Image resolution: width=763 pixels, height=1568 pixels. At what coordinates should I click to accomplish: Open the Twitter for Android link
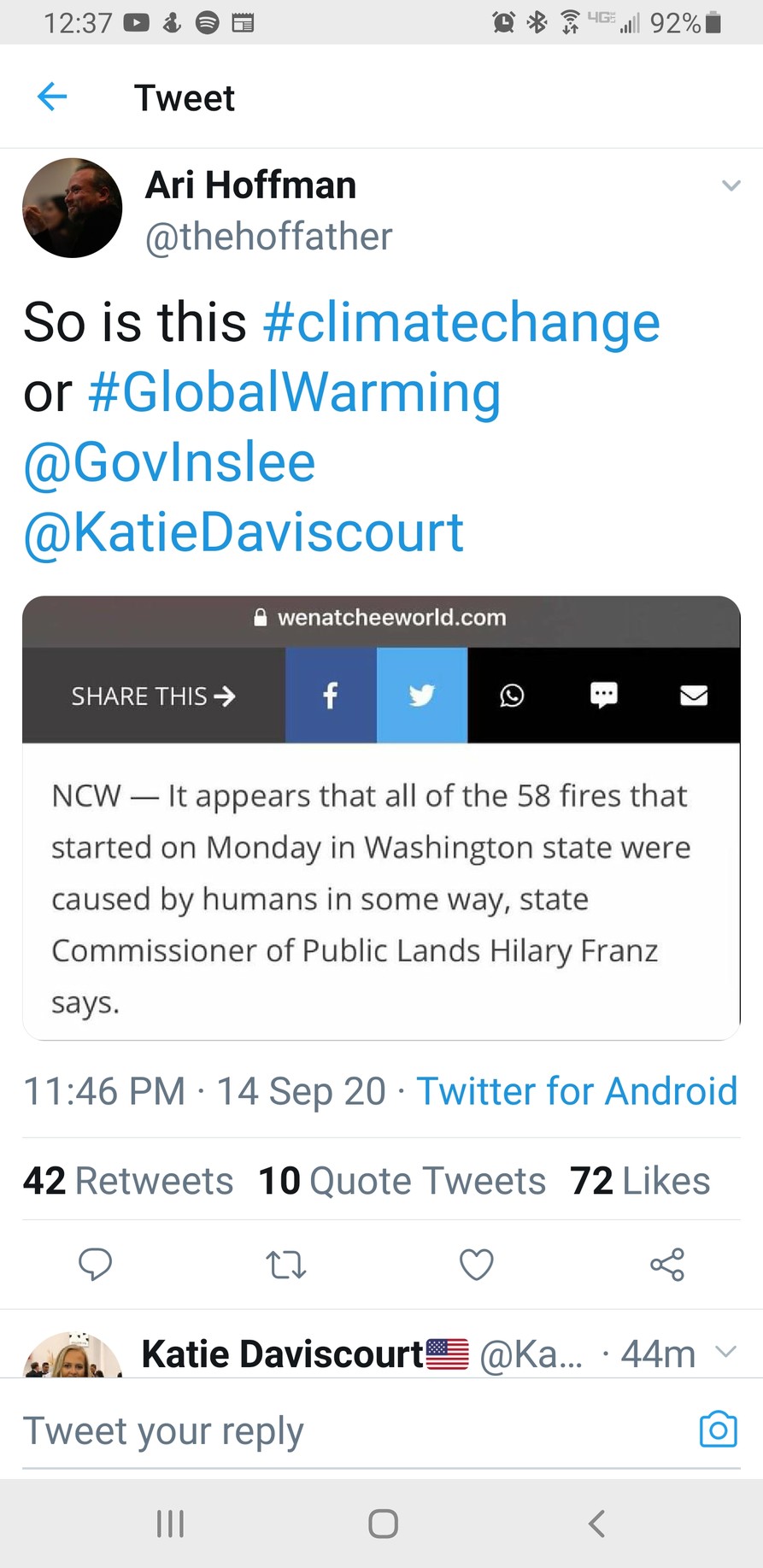click(x=577, y=1091)
